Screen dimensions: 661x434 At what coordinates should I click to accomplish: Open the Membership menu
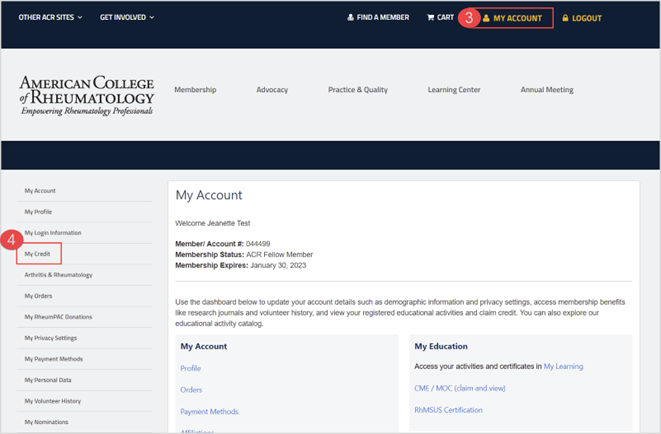[195, 89]
